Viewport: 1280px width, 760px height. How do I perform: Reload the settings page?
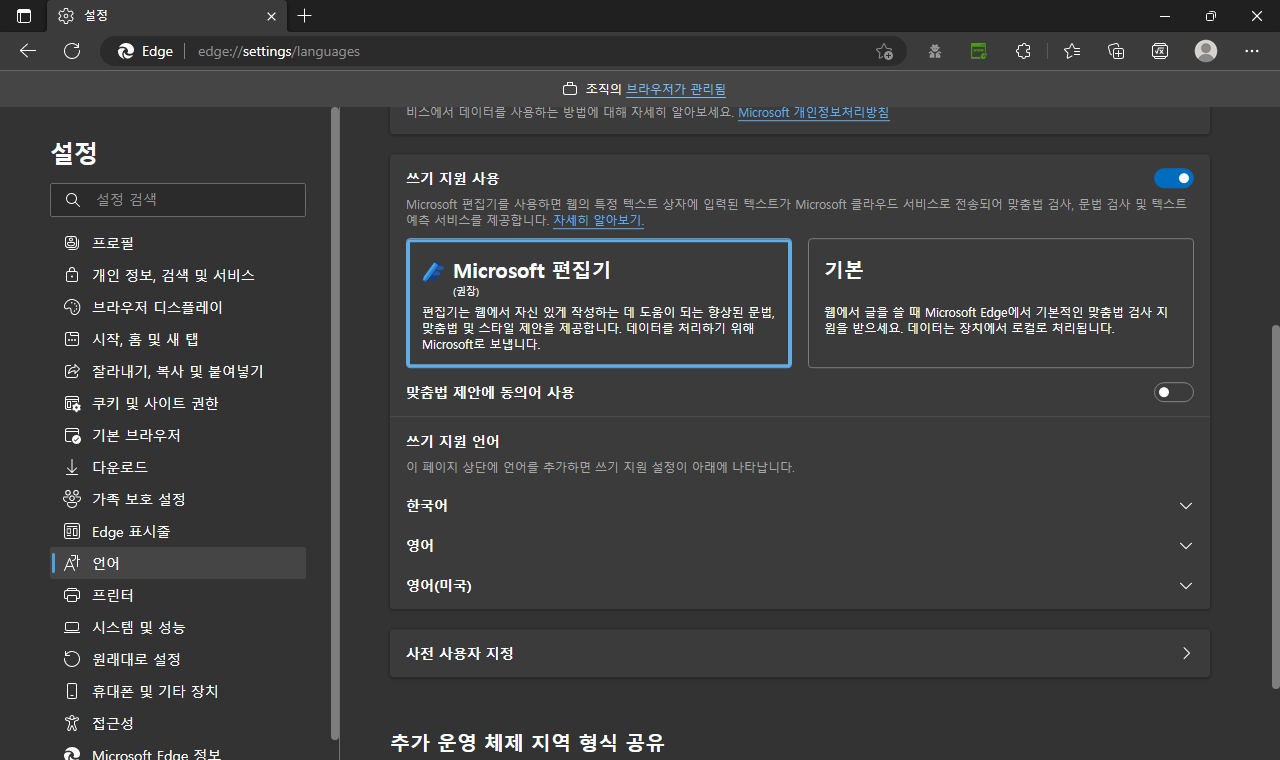click(x=72, y=51)
